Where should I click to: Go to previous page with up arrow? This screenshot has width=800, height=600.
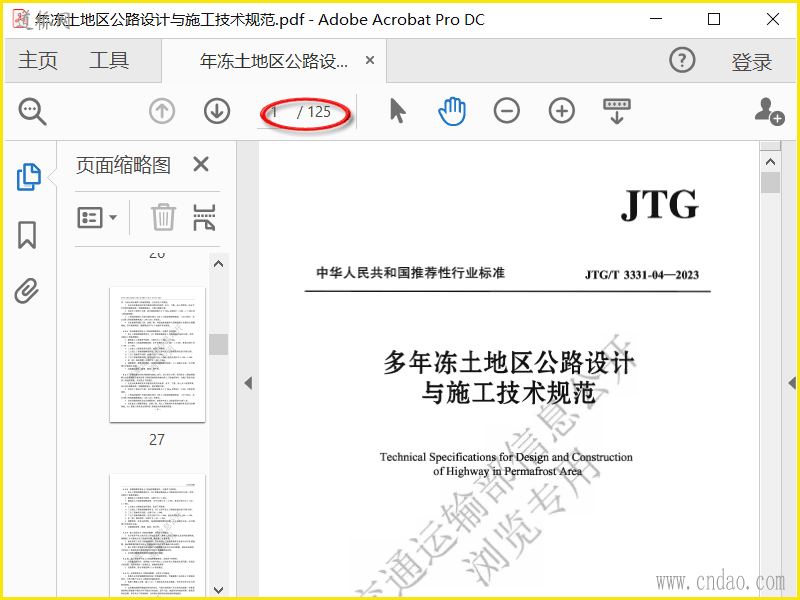point(162,111)
